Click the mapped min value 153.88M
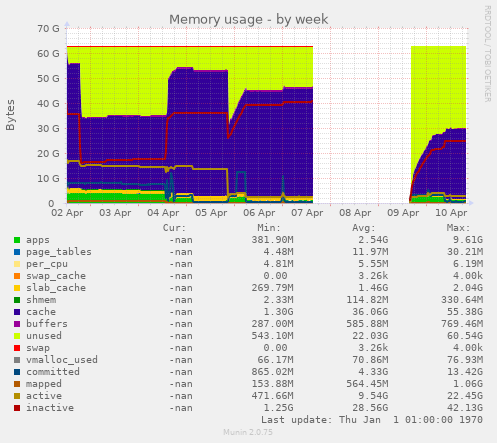Image resolution: width=497 pixels, height=443 pixels. click(x=272, y=384)
